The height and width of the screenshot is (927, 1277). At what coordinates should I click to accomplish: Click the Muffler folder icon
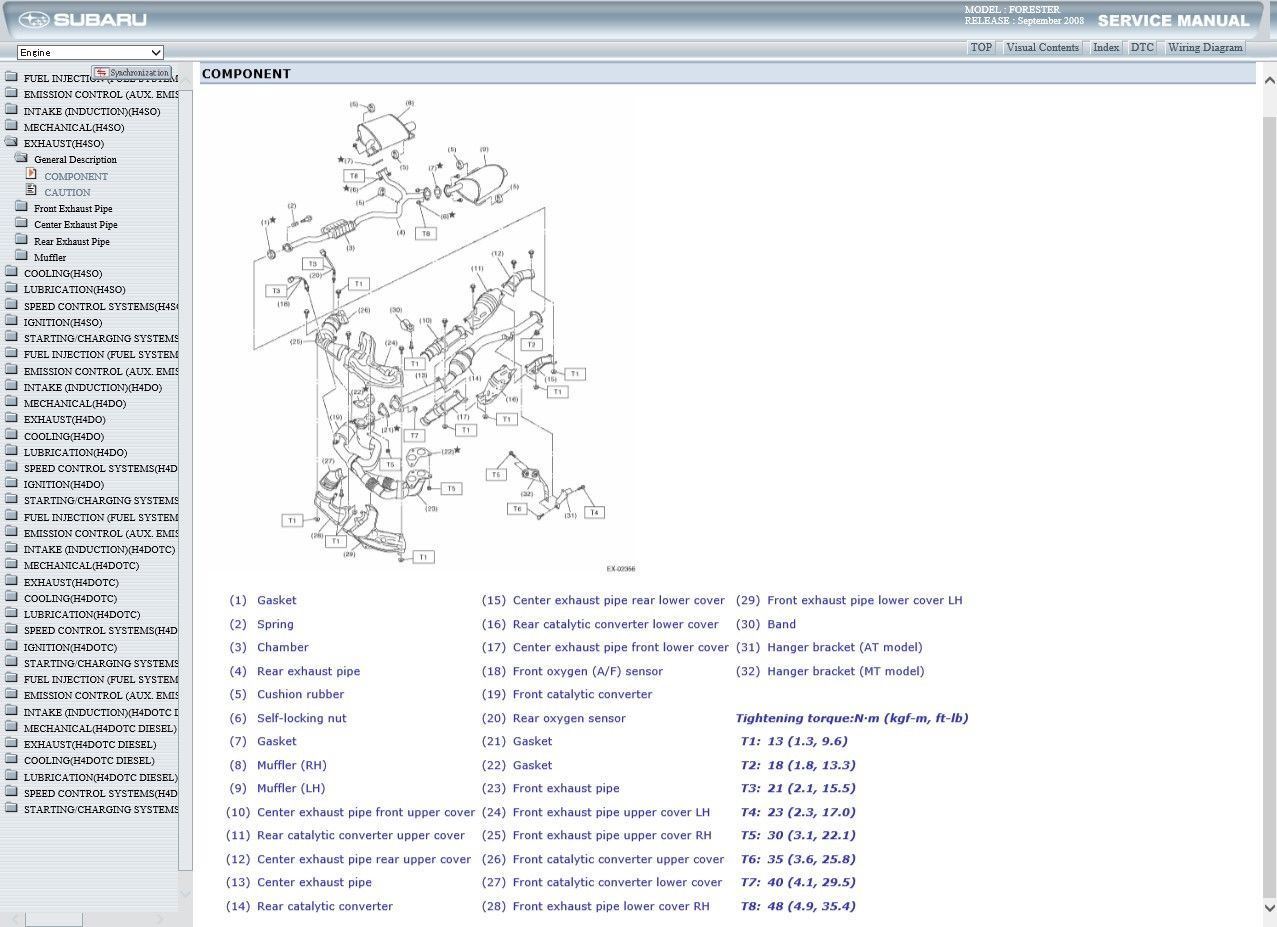click(x=21, y=256)
